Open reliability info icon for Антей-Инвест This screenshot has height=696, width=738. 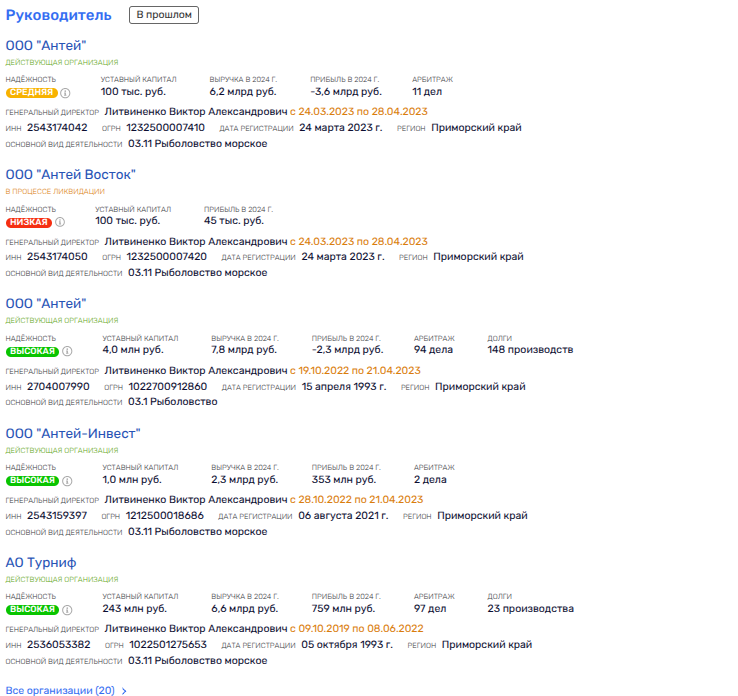pos(68,480)
